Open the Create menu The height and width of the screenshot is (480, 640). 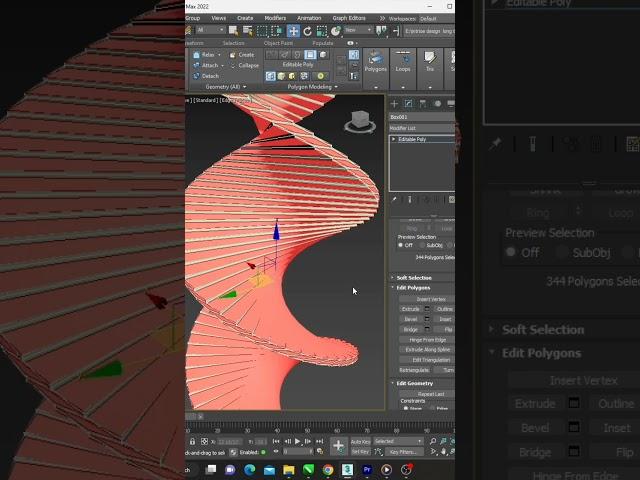tap(245, 18)
